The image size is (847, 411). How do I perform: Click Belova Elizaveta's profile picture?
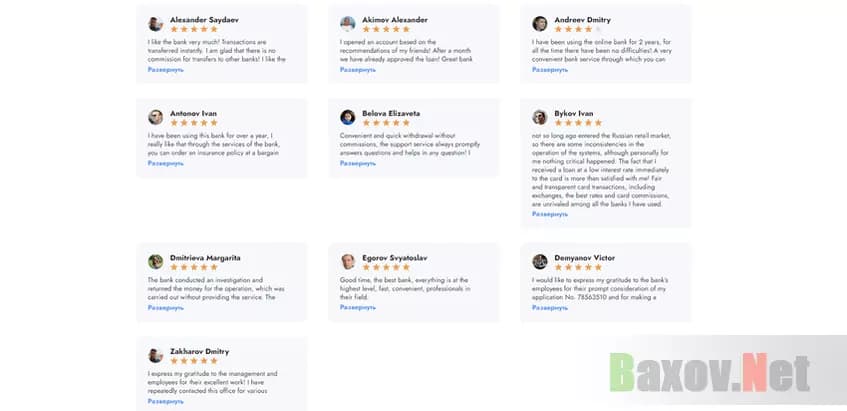coord(348,117)
